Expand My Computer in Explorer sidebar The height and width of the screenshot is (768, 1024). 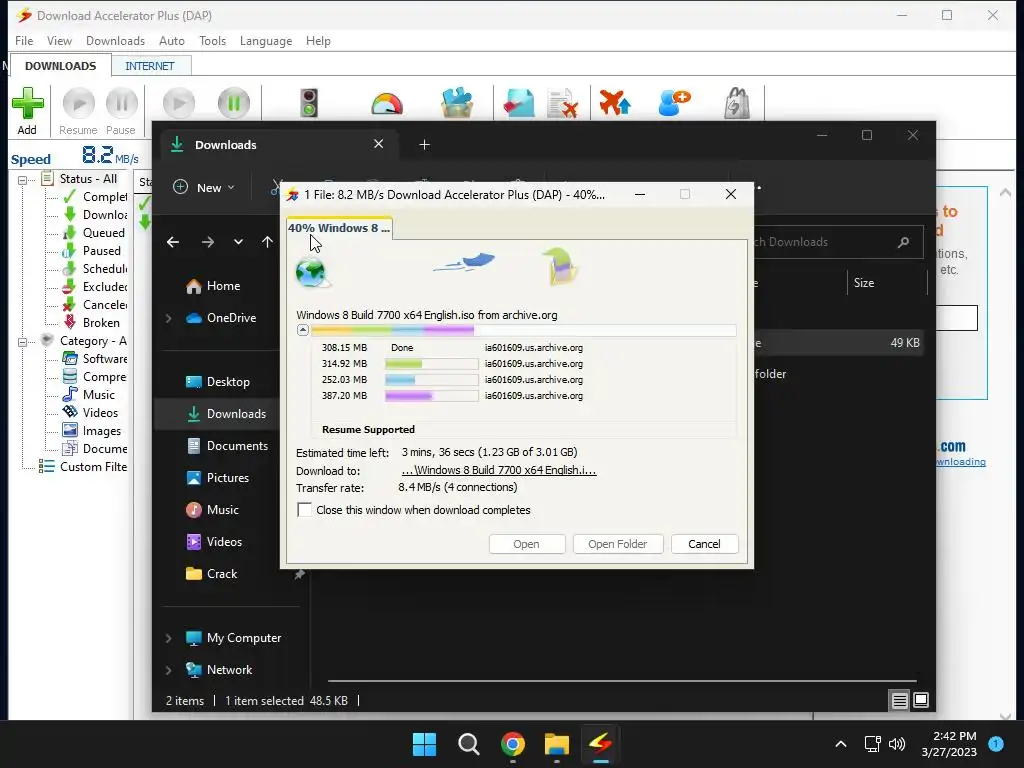coord(168,638)
